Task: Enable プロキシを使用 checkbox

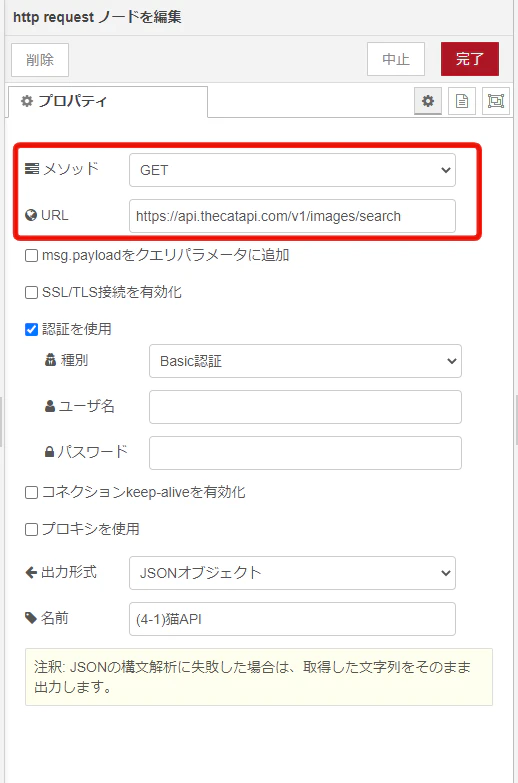Action: point(31,529)
